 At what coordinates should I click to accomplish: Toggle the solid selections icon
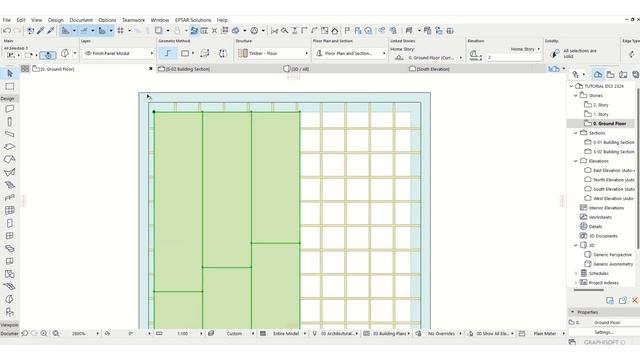pyautogui.click(x=555, y=53)
